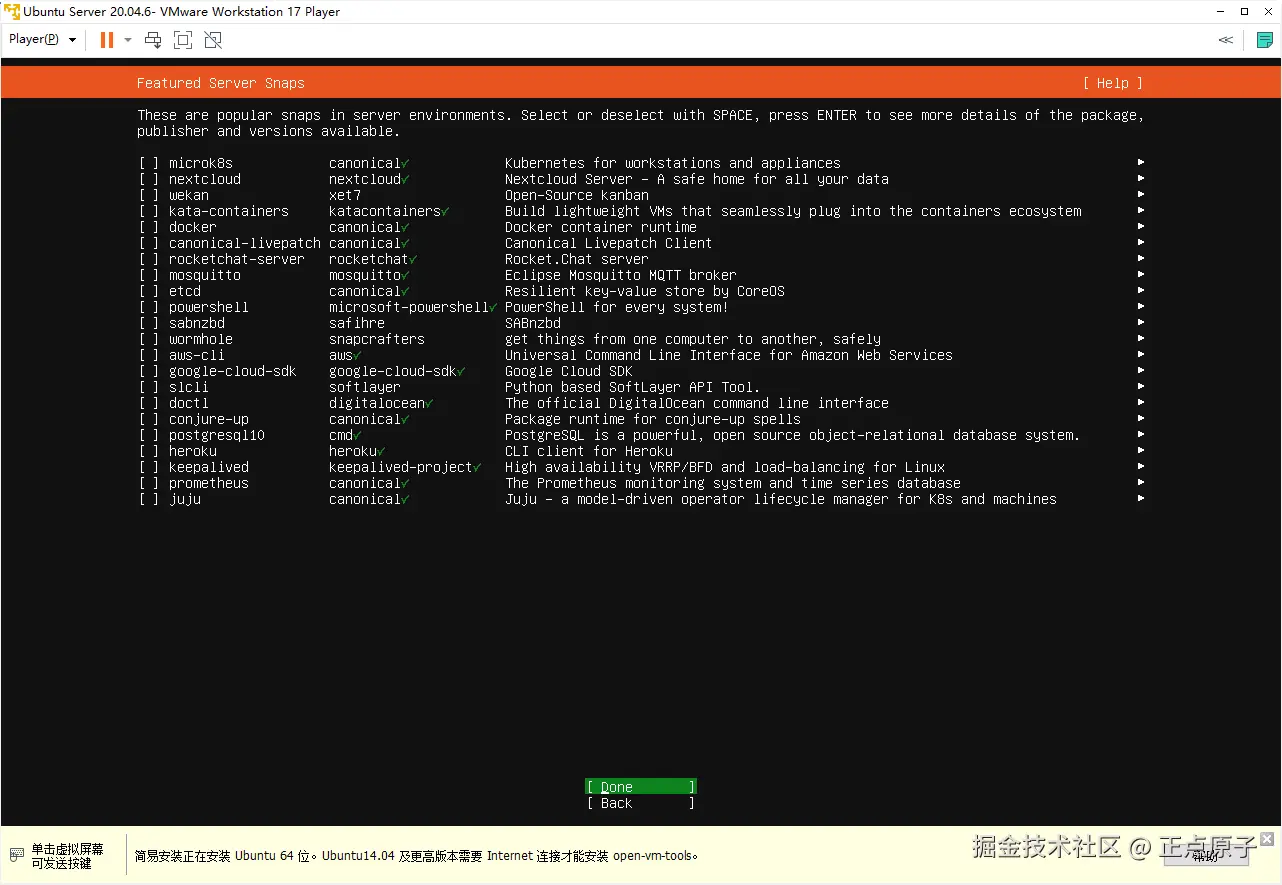Open the green notes icon
Screen dimensions: 1282x885
pos(1264,40)
